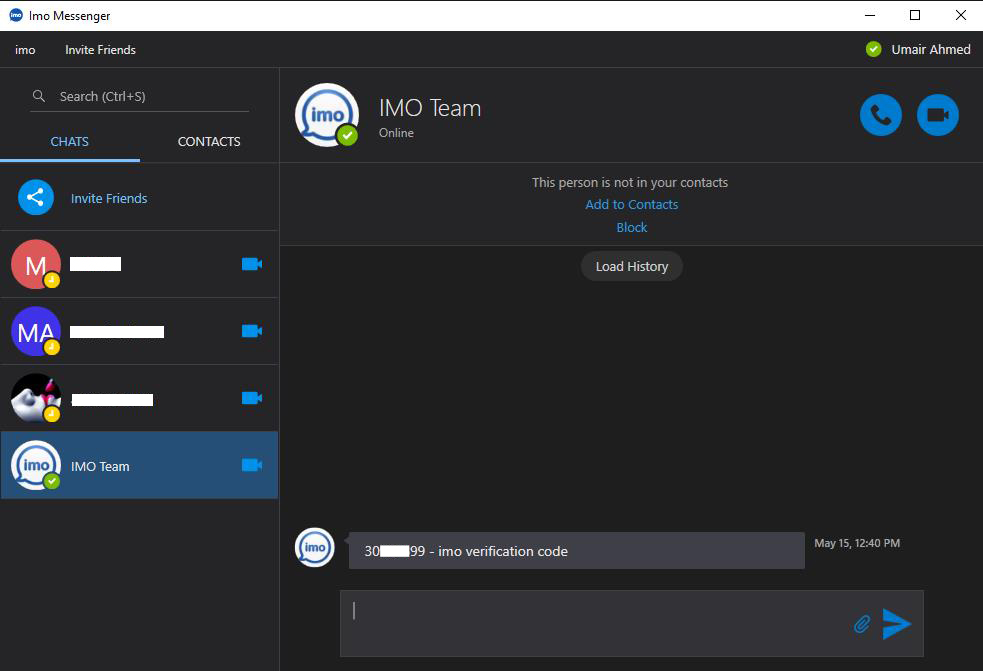
Task: Open the Invite Friends menu item
Action: [100, 50]
